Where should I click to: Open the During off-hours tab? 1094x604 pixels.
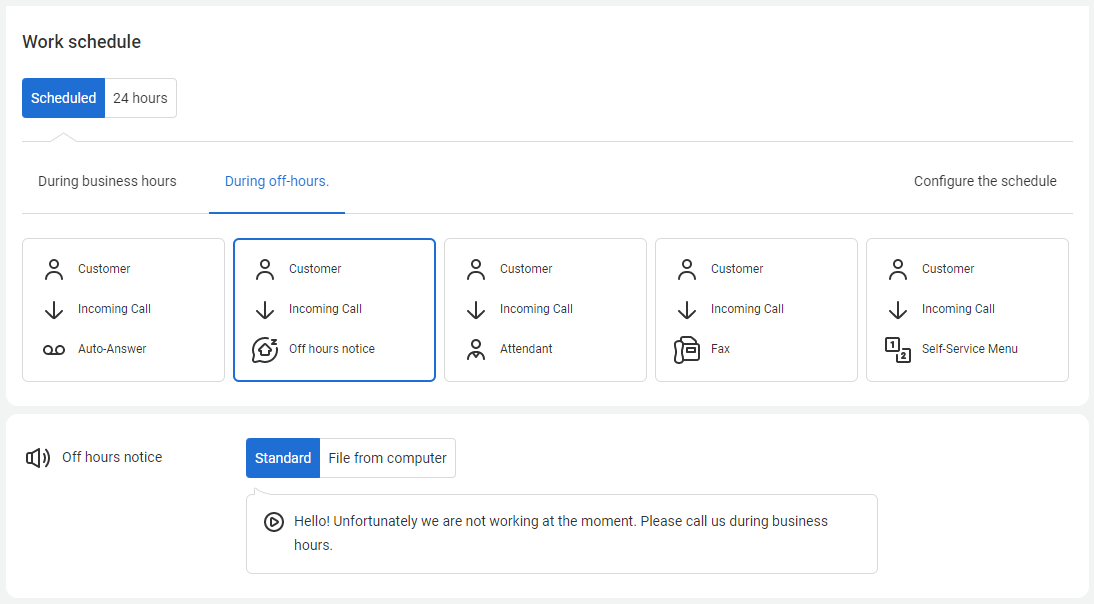point(277,181)
